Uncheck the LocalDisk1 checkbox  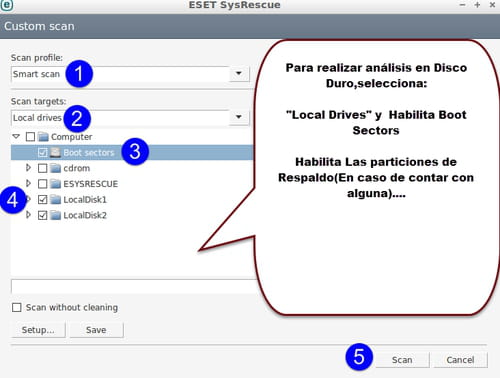42,200
